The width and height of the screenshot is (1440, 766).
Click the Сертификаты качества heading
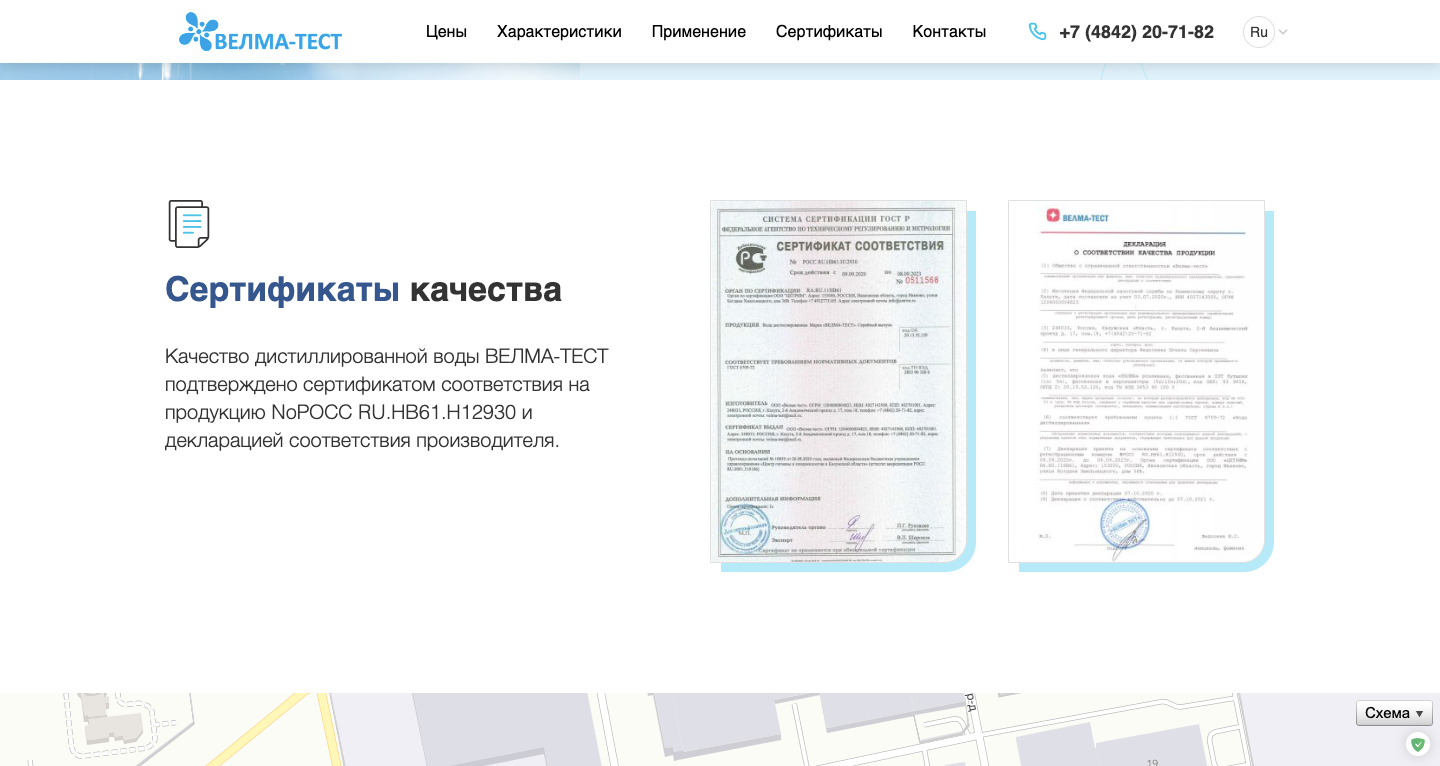(x=363, y=290)
